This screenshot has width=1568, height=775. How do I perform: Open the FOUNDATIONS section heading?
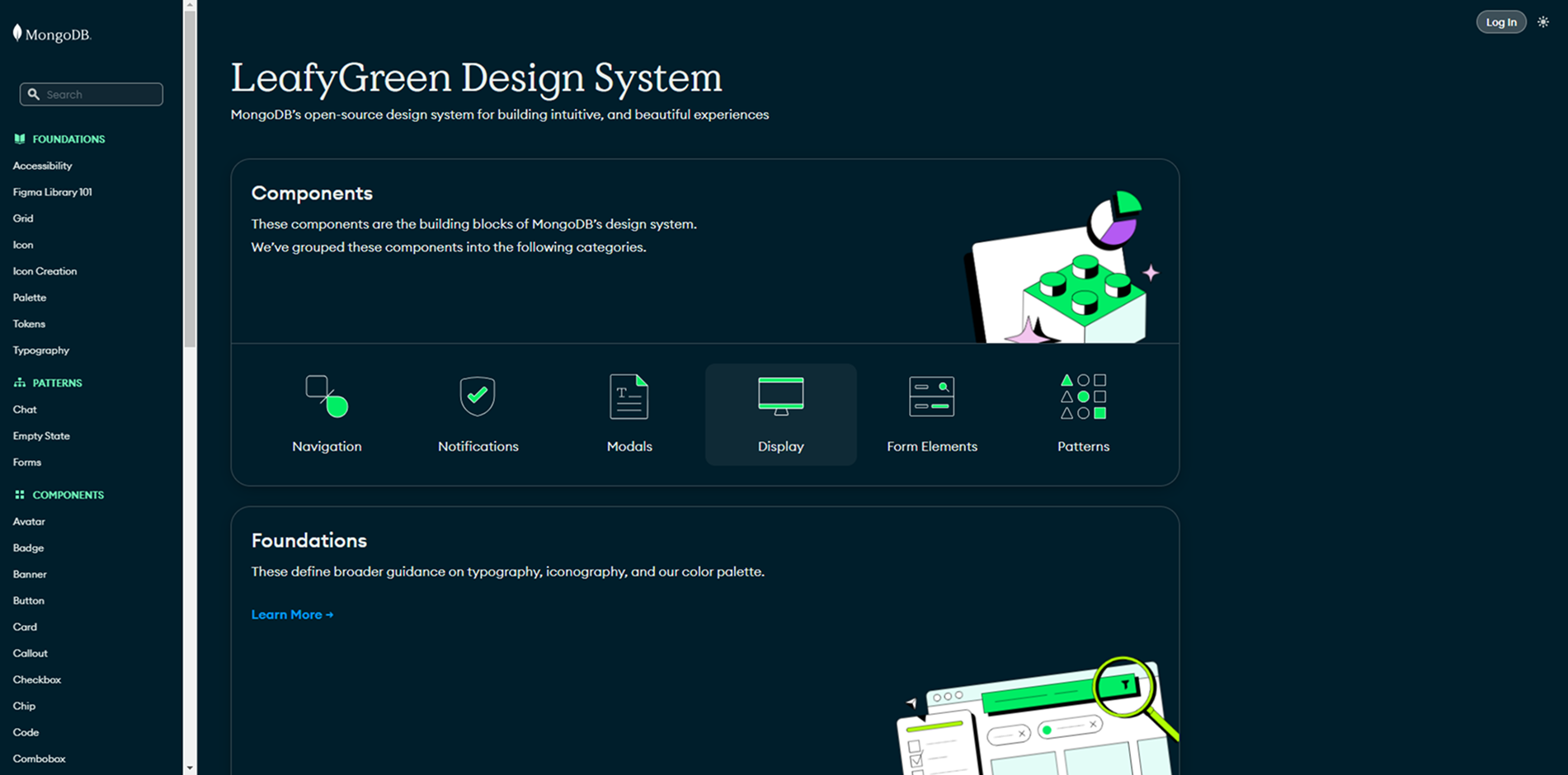68,139
